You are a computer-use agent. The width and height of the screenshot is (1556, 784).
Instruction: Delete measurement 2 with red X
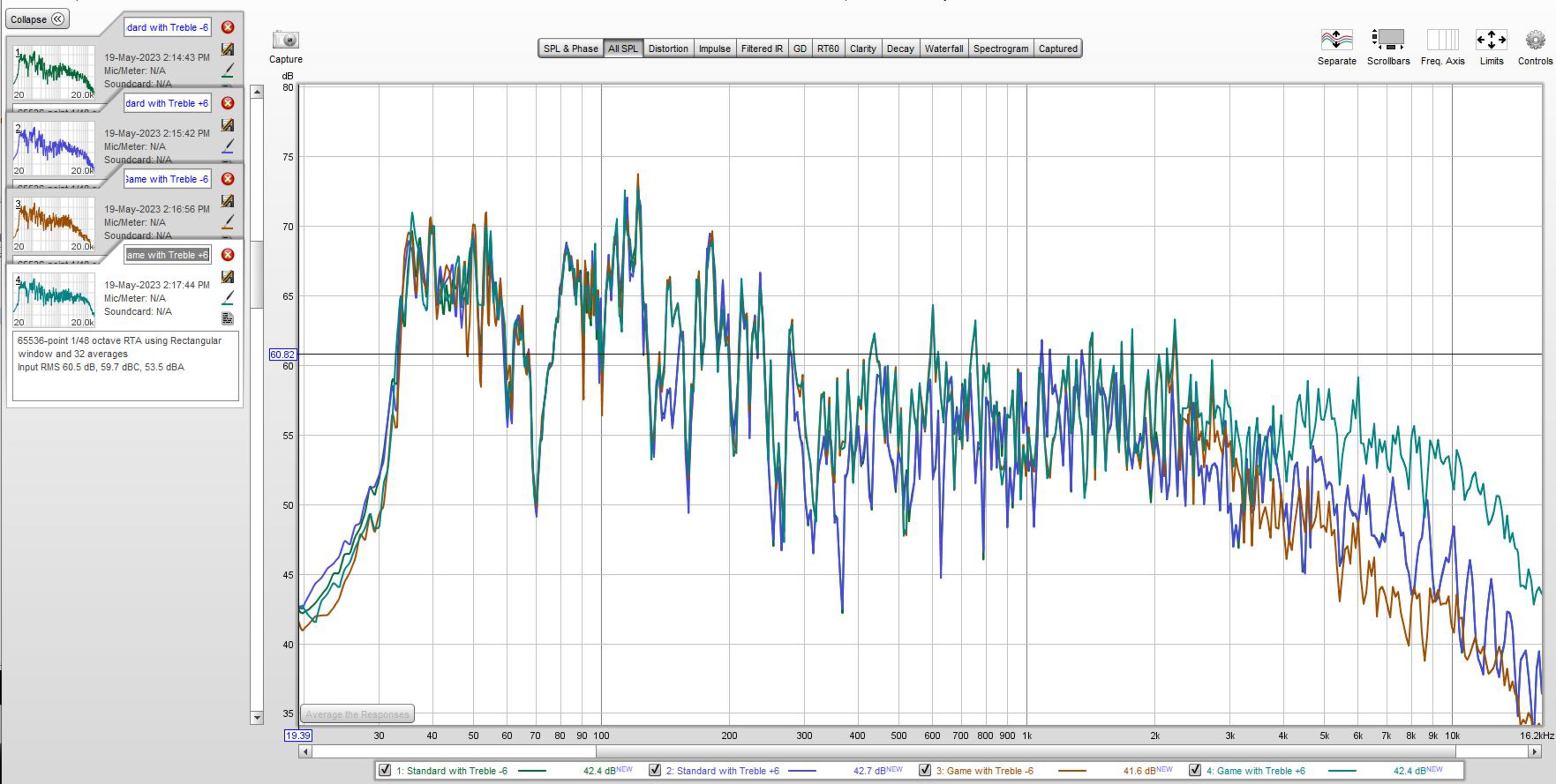[x=228, y=103]
